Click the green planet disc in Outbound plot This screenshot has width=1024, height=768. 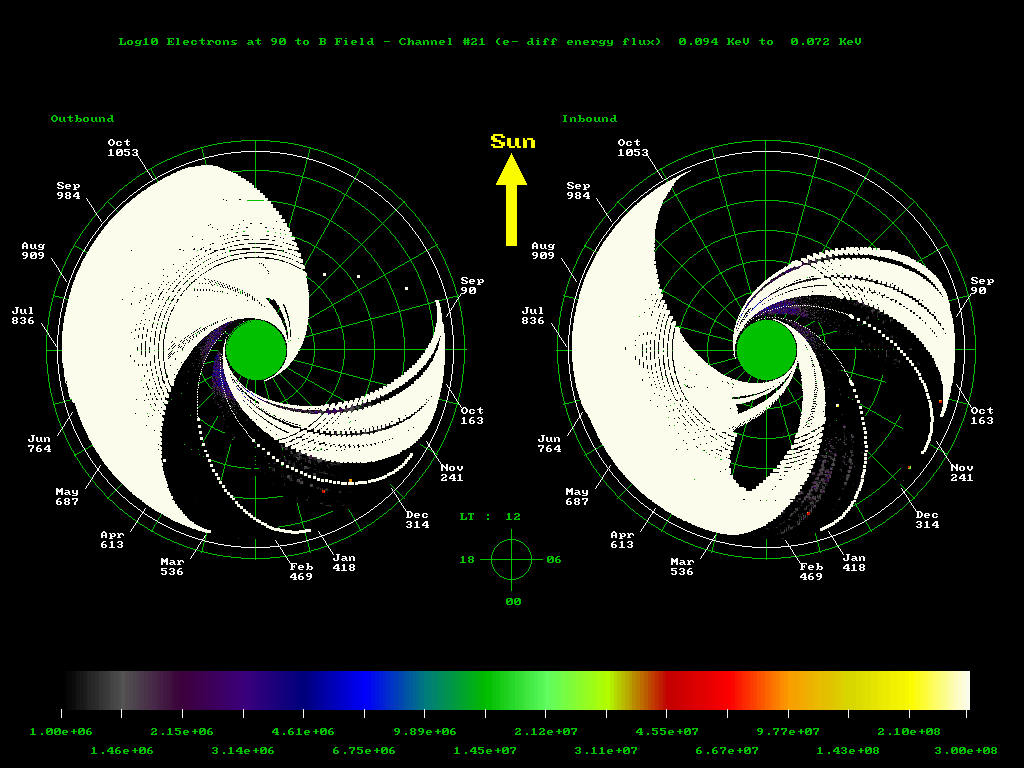[256, 350]
